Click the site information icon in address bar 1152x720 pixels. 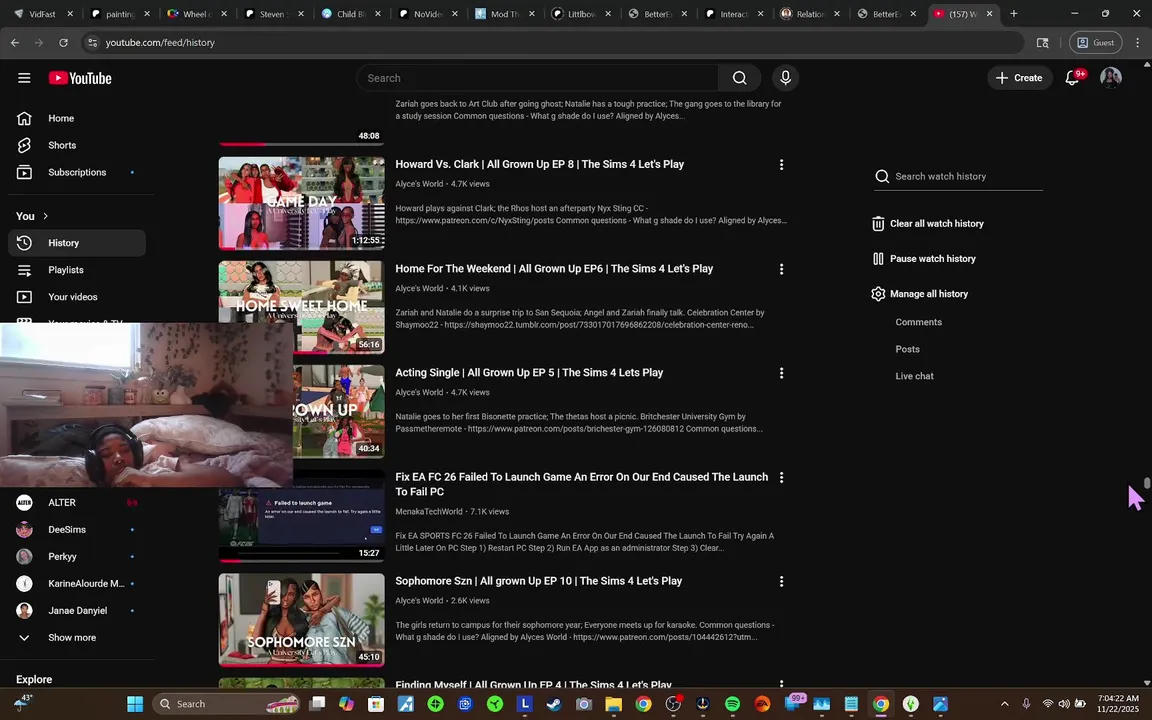pyautogui.click(x=93, y=43)
